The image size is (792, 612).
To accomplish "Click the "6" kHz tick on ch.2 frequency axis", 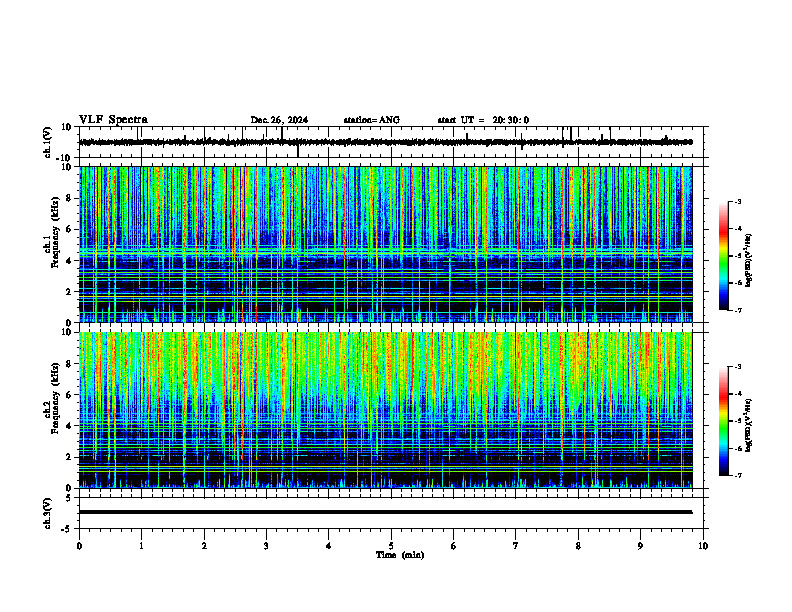I will 70,395.
